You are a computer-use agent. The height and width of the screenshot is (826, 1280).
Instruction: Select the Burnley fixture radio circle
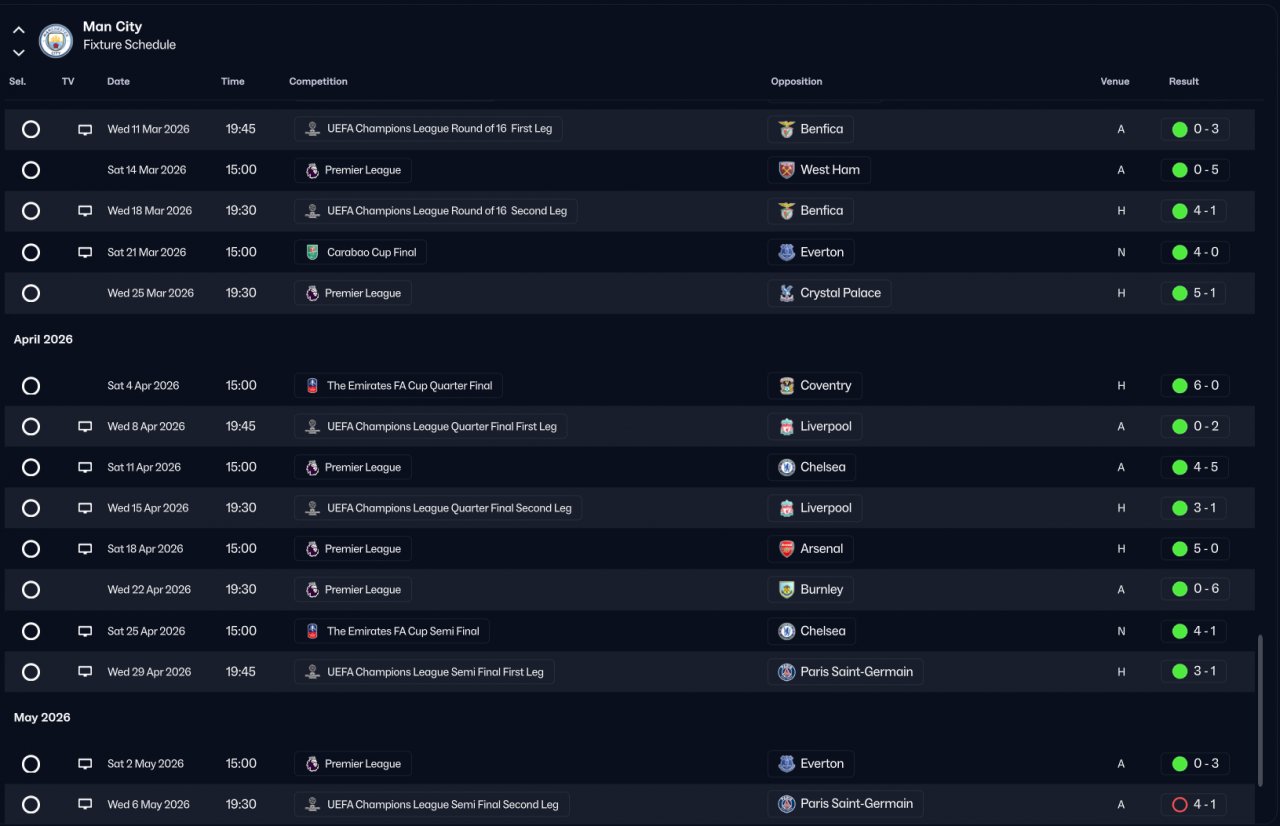click(x=31, y=590)
